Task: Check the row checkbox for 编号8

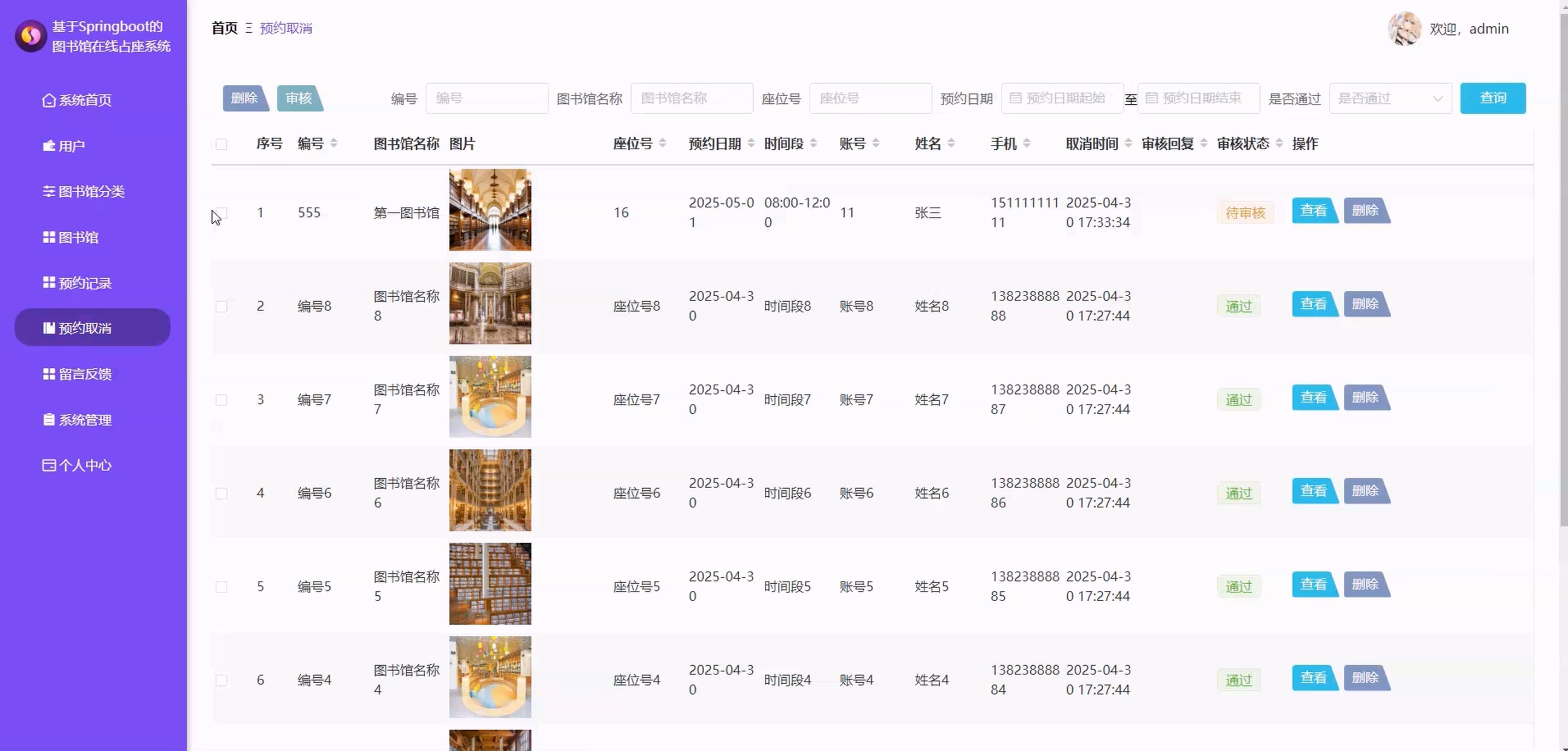Action: click(221, 306)
